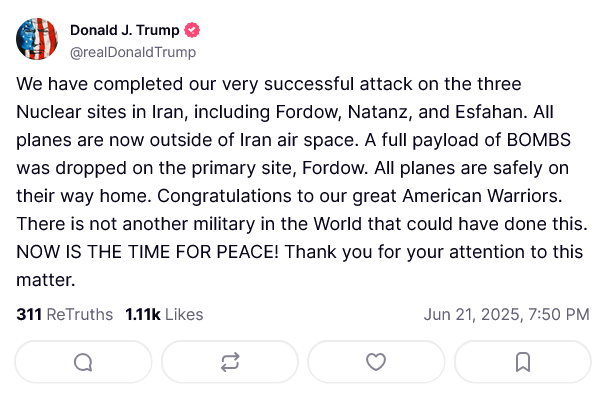Click the @realDonaldTrump handle
This screenshot has width=606, height=398.
point(133,52)
